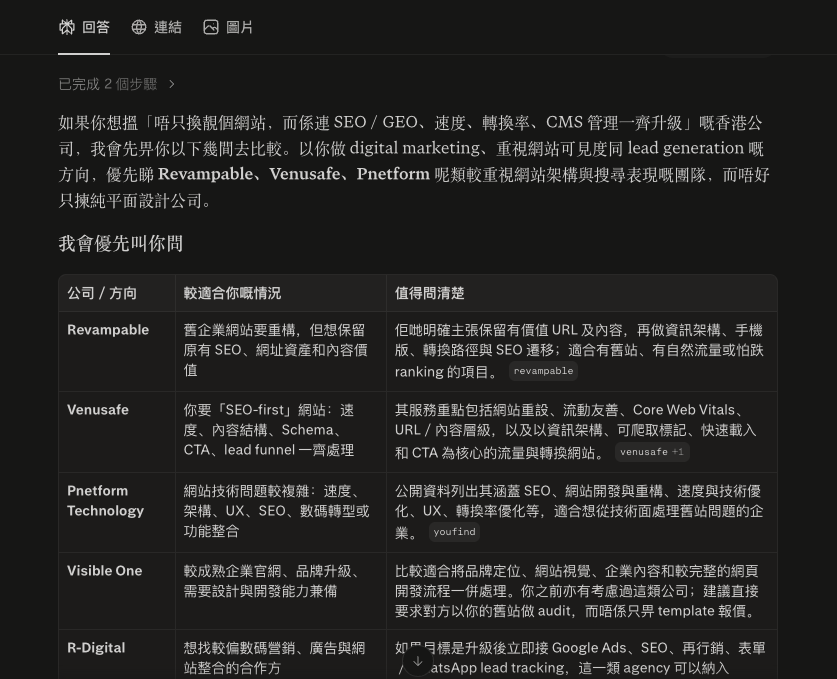
Task: Click the 我會優先叫你問 heading
Action: (121, 244)
